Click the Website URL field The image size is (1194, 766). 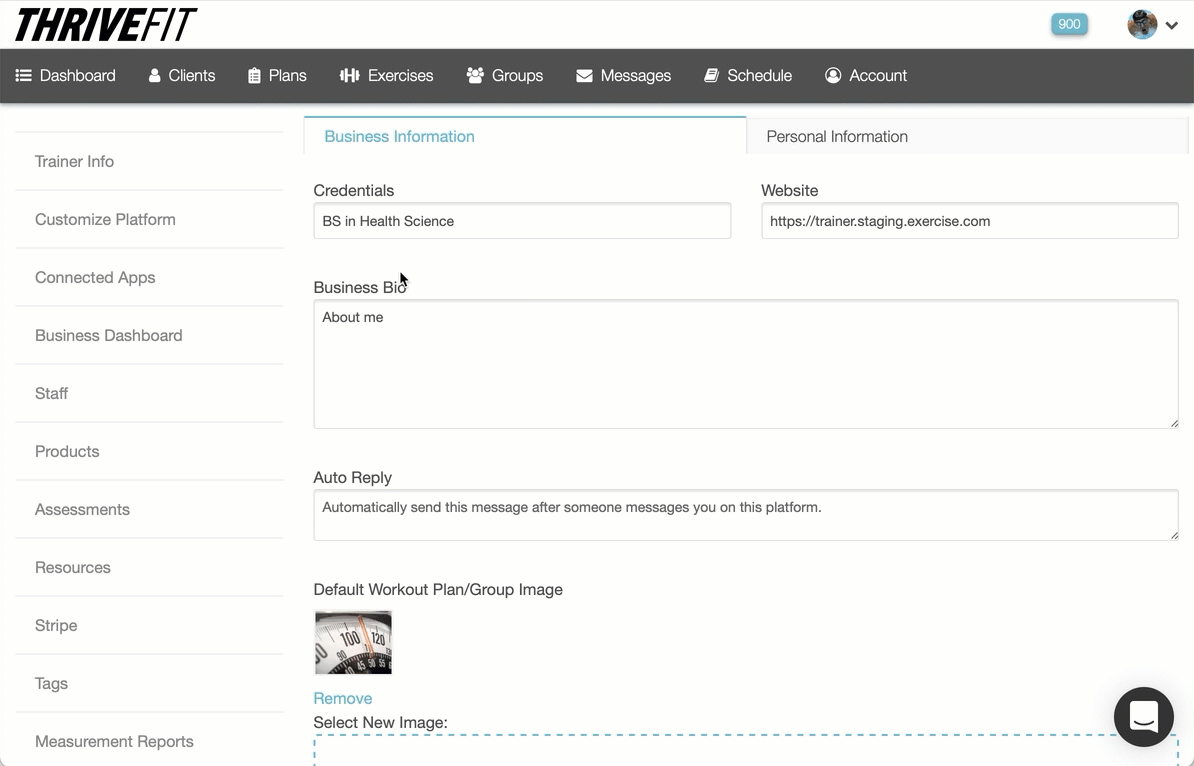[x=969, y=221]
